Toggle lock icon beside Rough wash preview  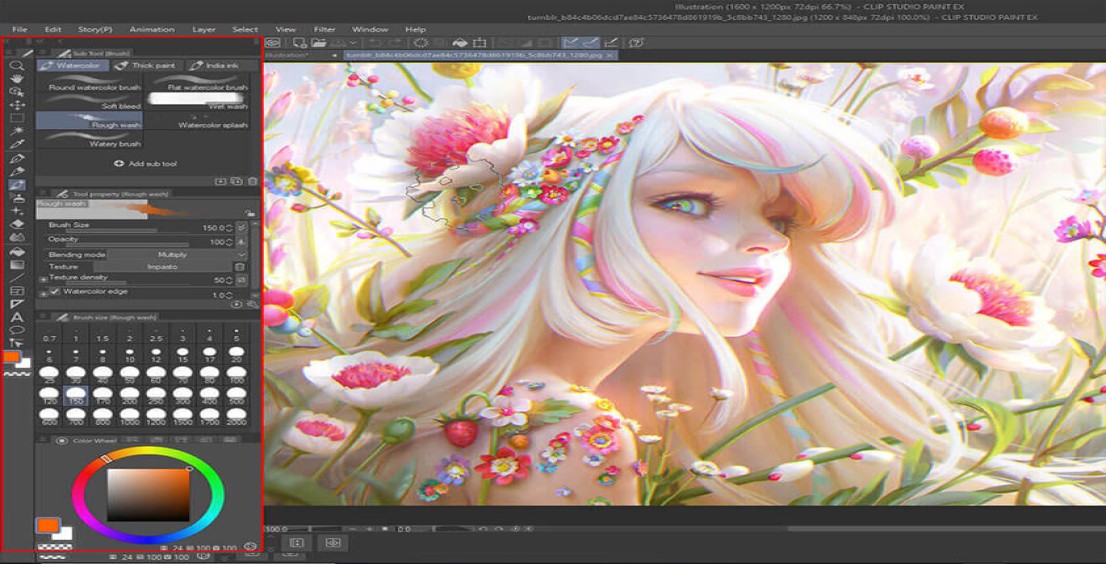coord(249,212)
